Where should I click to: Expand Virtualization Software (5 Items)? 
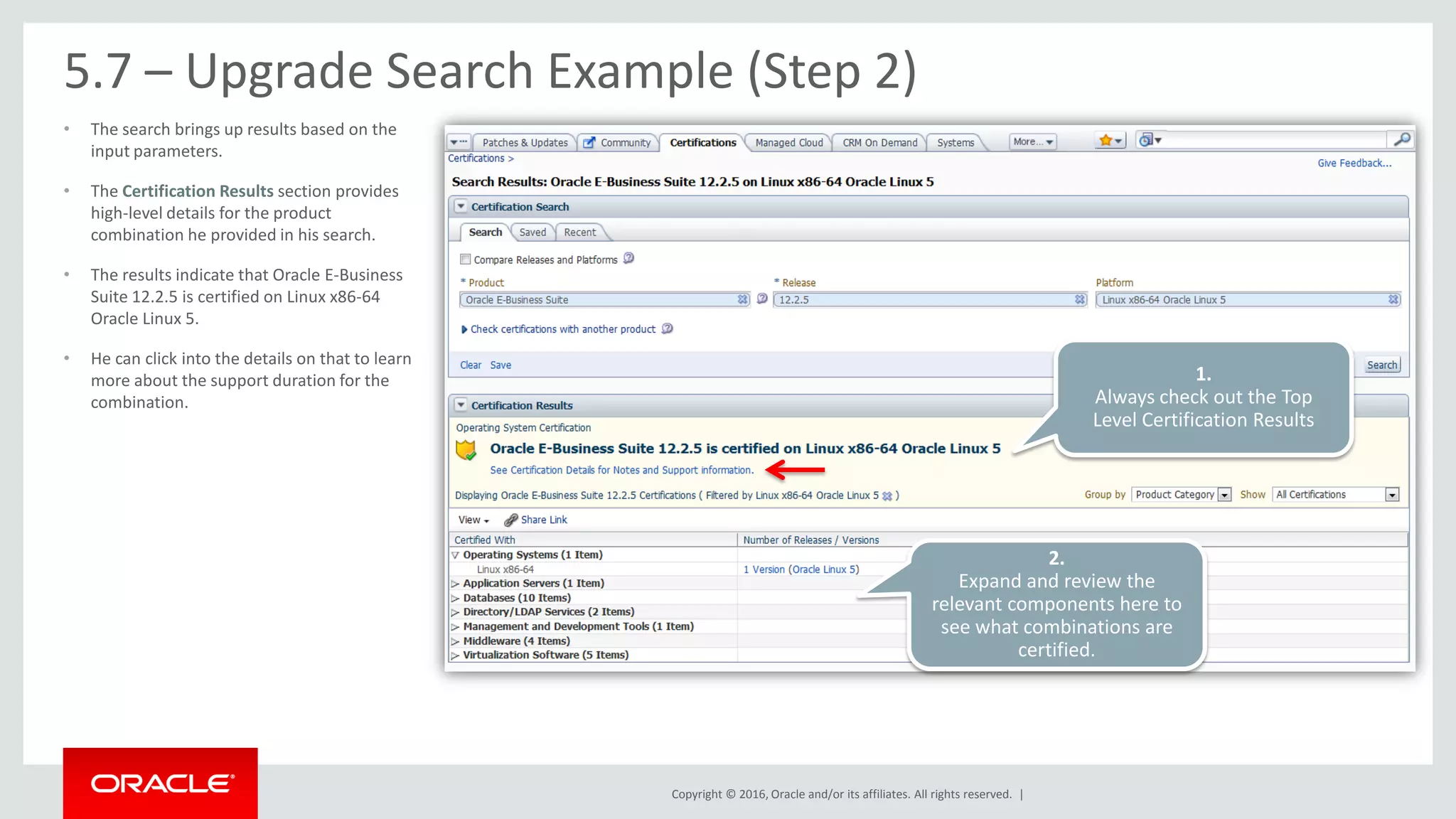coord(455,655)
